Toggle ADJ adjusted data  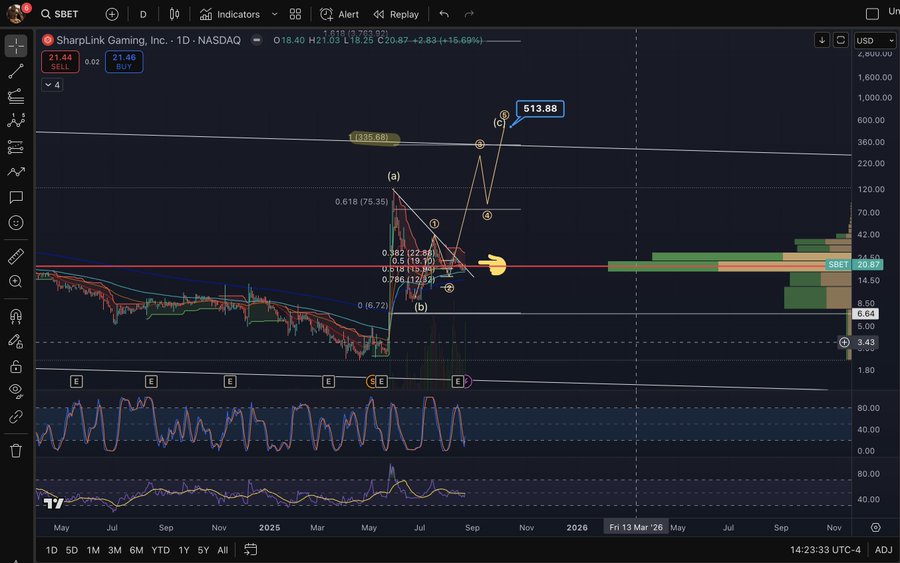pyautogui.click(x=883, y=550)
